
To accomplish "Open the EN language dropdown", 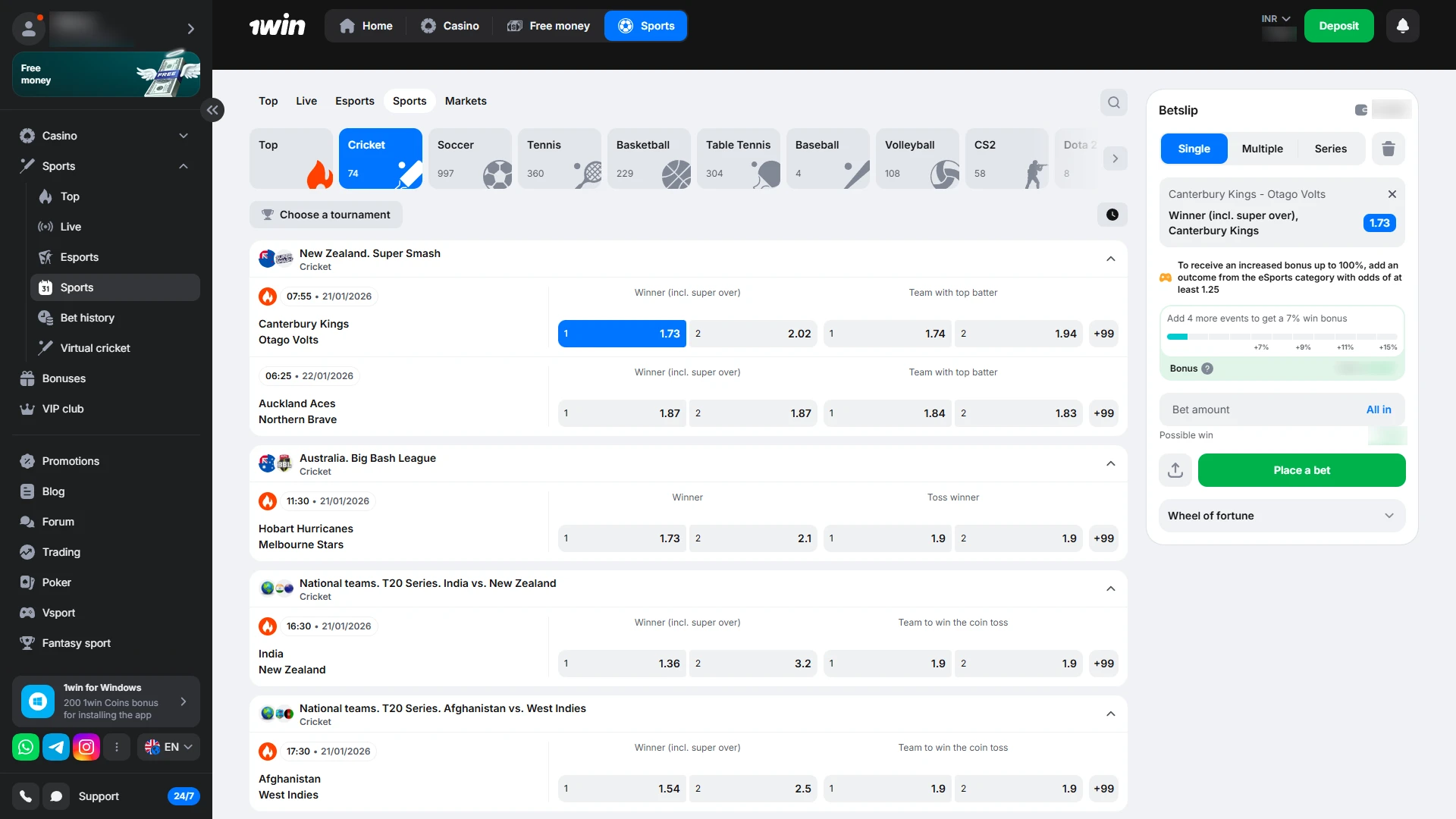I will (x=169, y=747).
